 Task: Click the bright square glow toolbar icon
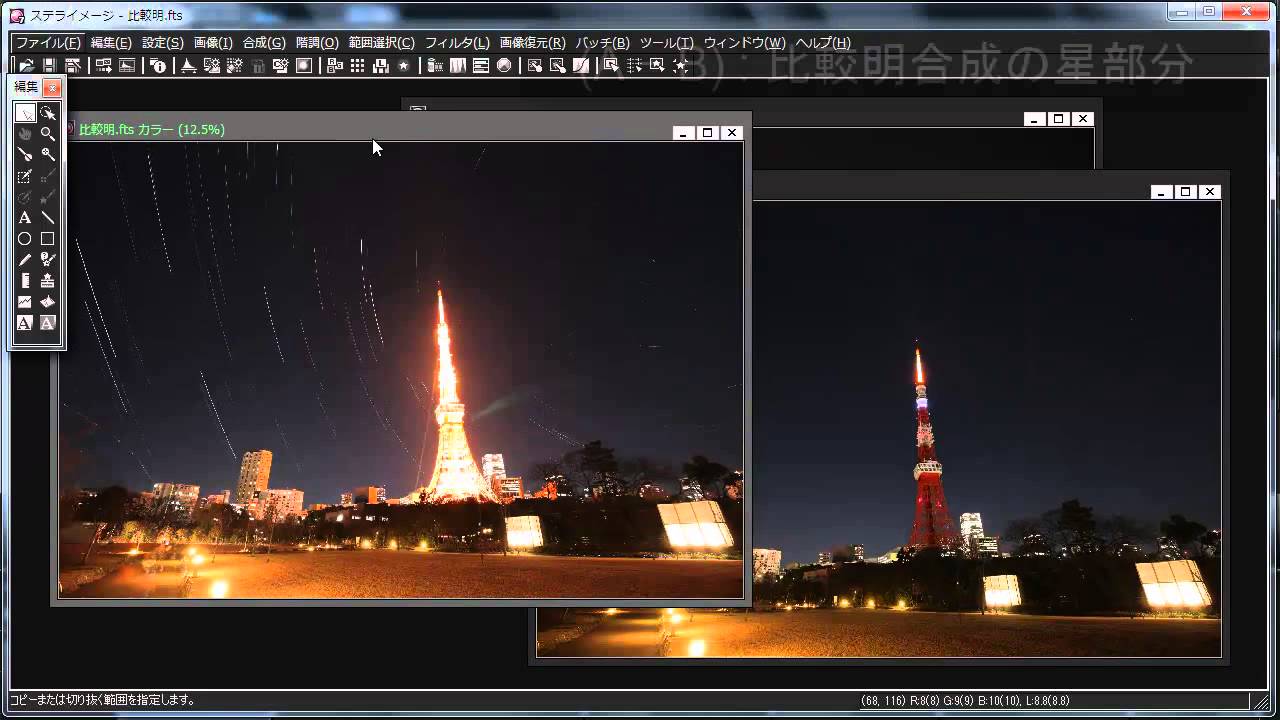(x=302, y=66)
